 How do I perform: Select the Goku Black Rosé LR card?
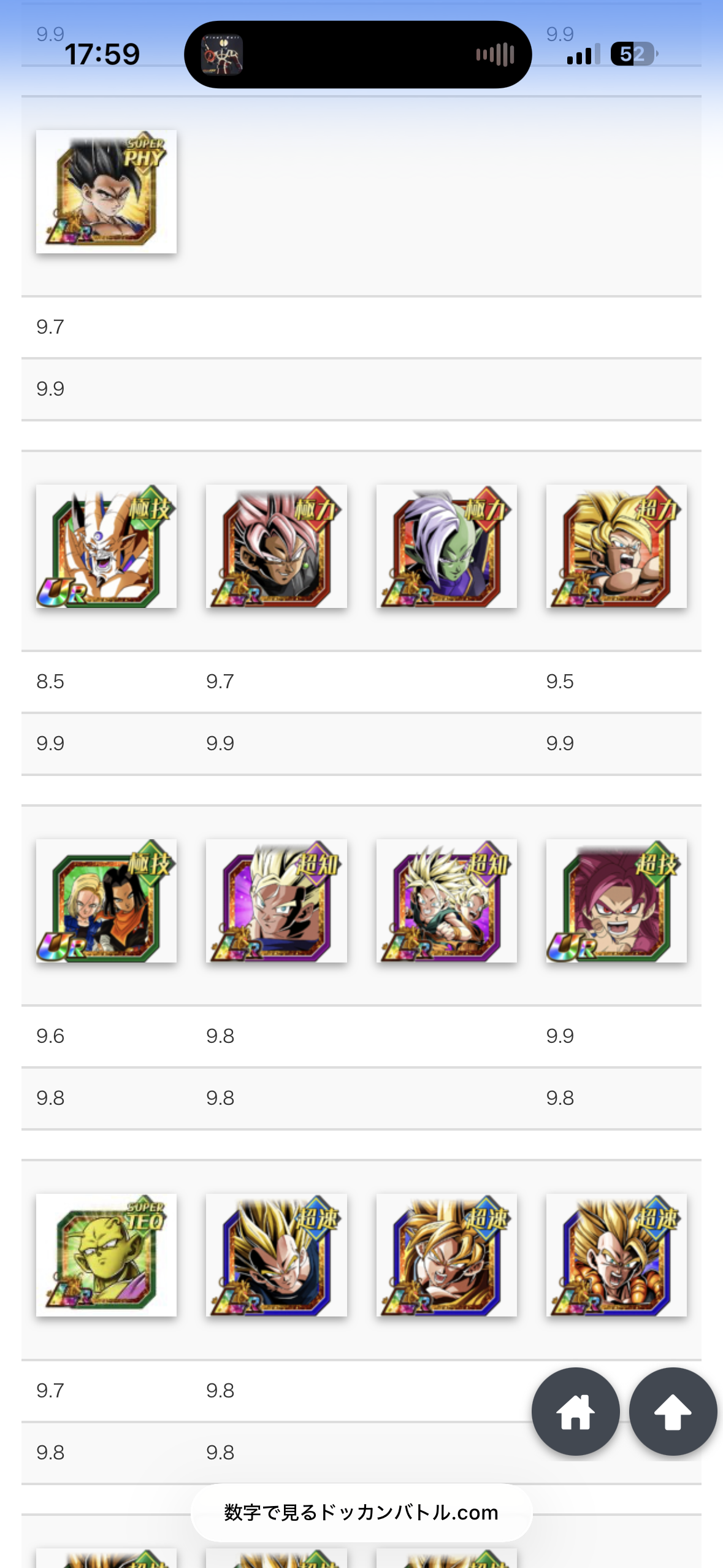(x=276, y=546)
